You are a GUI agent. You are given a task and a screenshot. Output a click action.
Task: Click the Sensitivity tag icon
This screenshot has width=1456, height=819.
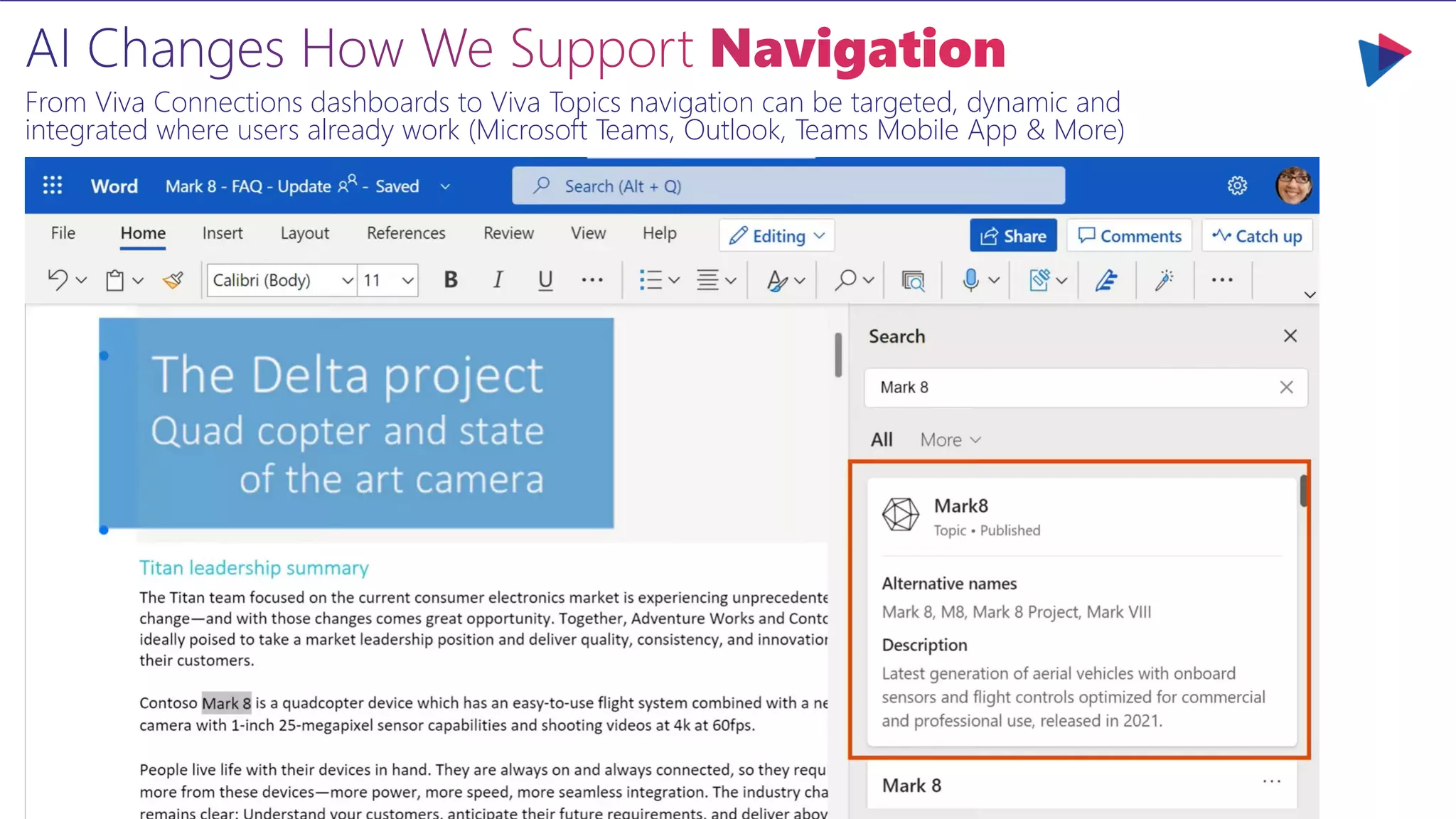click(x=1039, y=280)
